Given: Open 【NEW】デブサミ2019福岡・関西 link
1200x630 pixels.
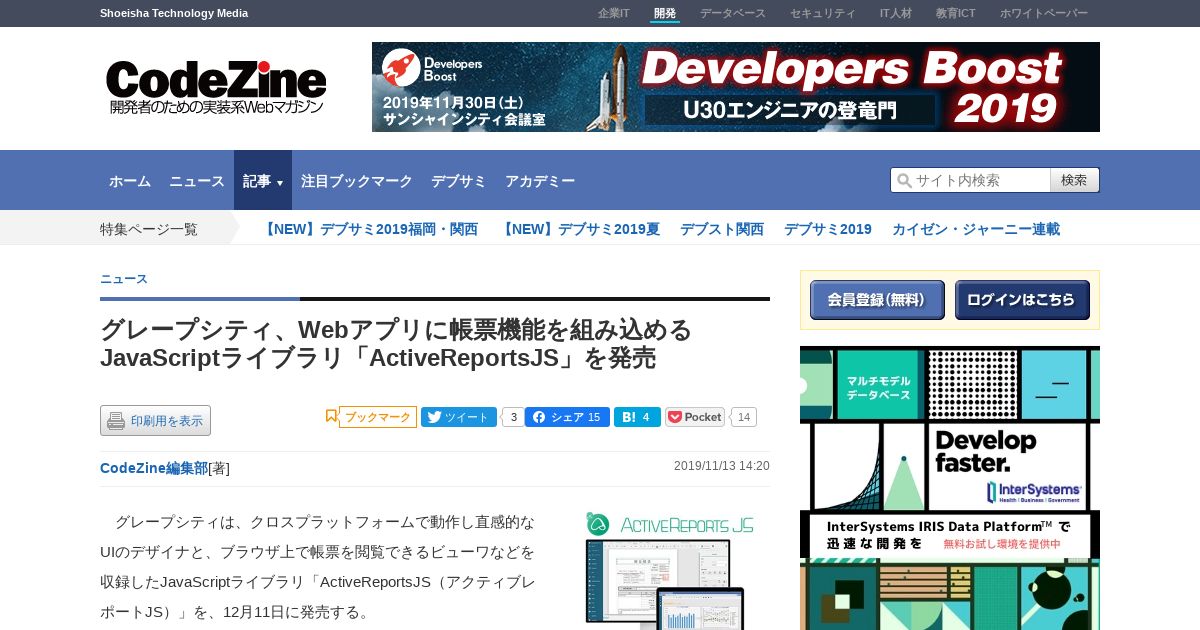Looking at the screenshot, I should [x=369, y=229].
